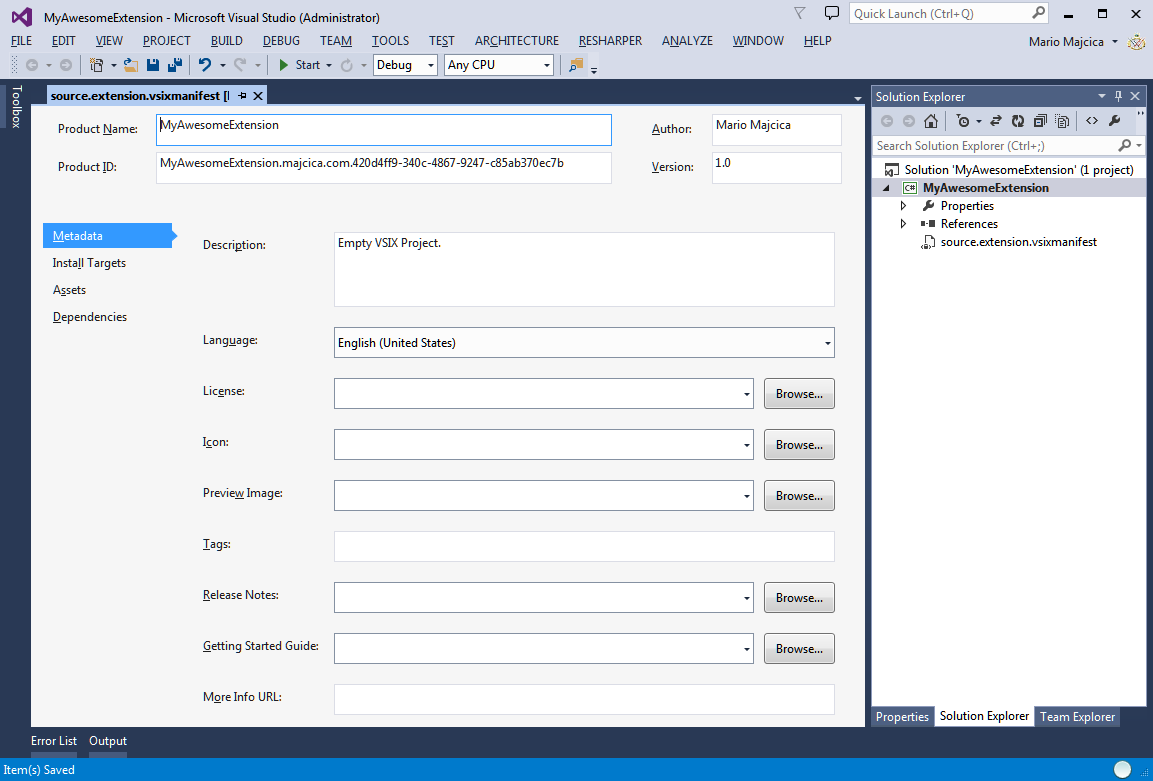
Task: Open the Getting Started Guide dropdown
Action: click(x=746, y=649)
